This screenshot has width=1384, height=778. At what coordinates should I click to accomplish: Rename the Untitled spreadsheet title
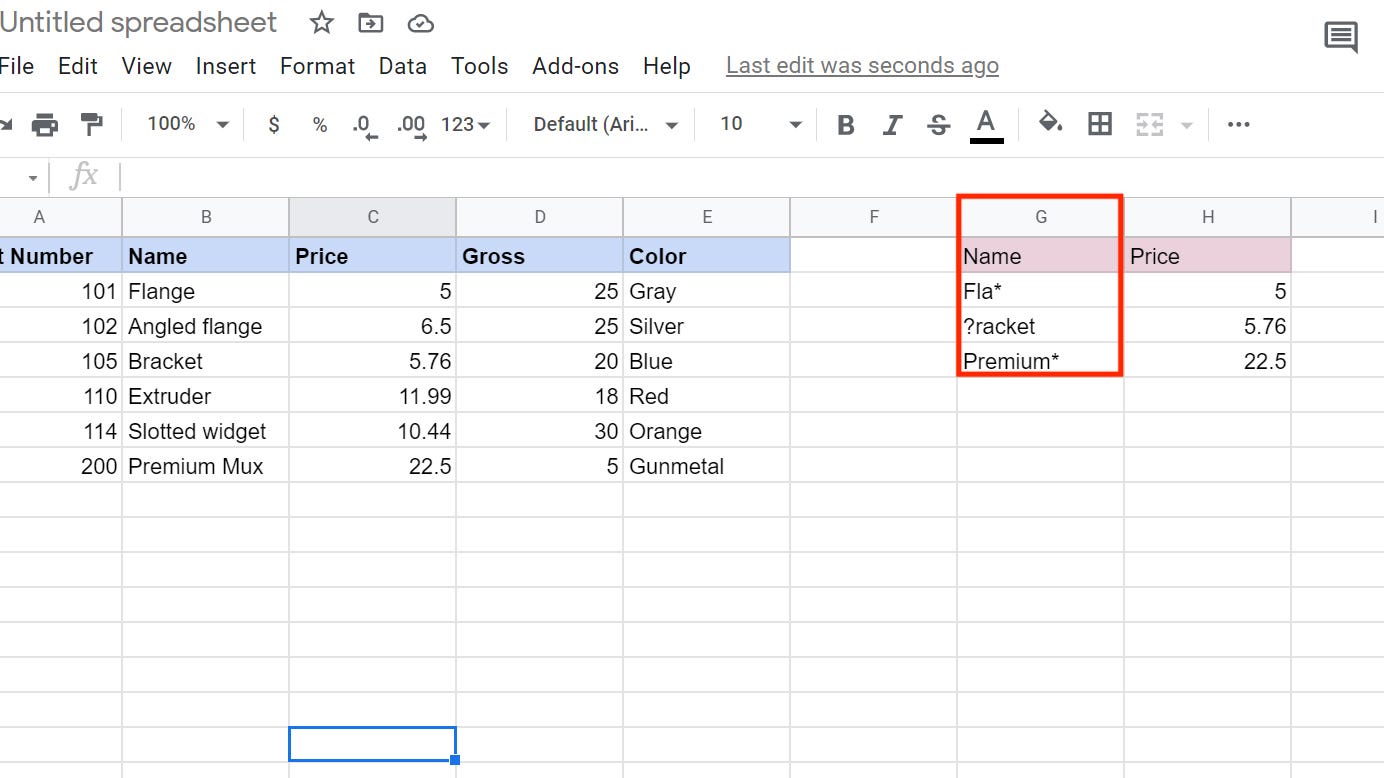coord(139,22)
